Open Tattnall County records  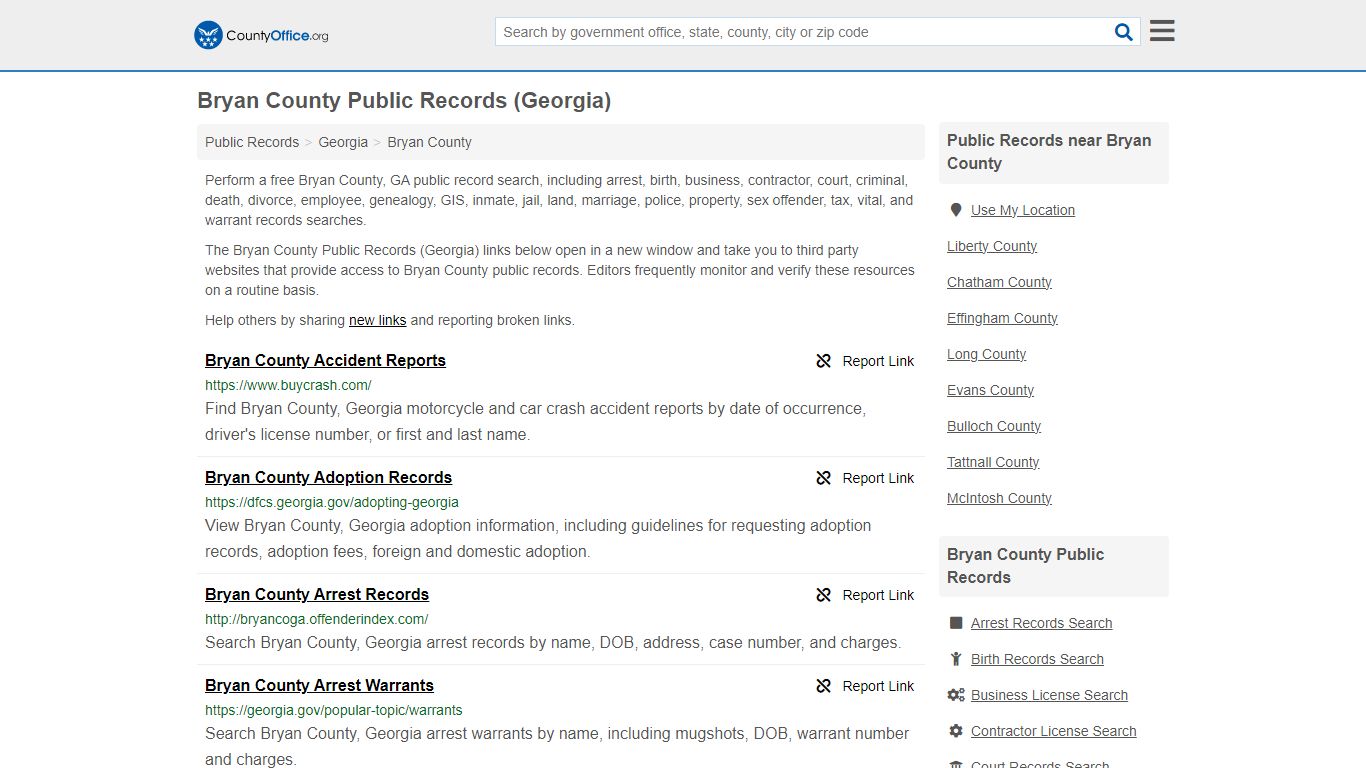pyautogui.click(x=993, y=462)
